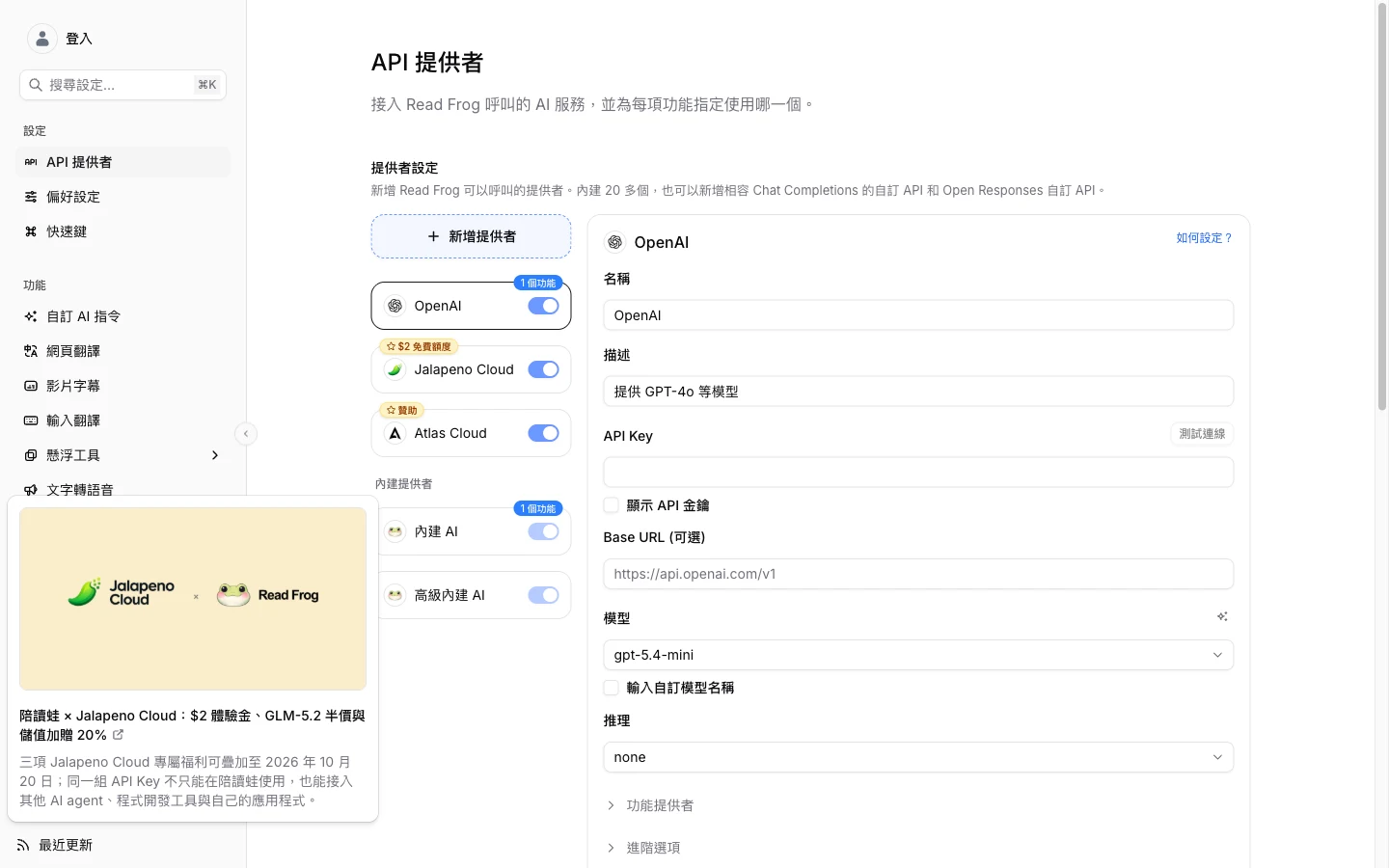Click the Base URL input field
Viewport: 1389px width, 868px height.
point(918,574)
